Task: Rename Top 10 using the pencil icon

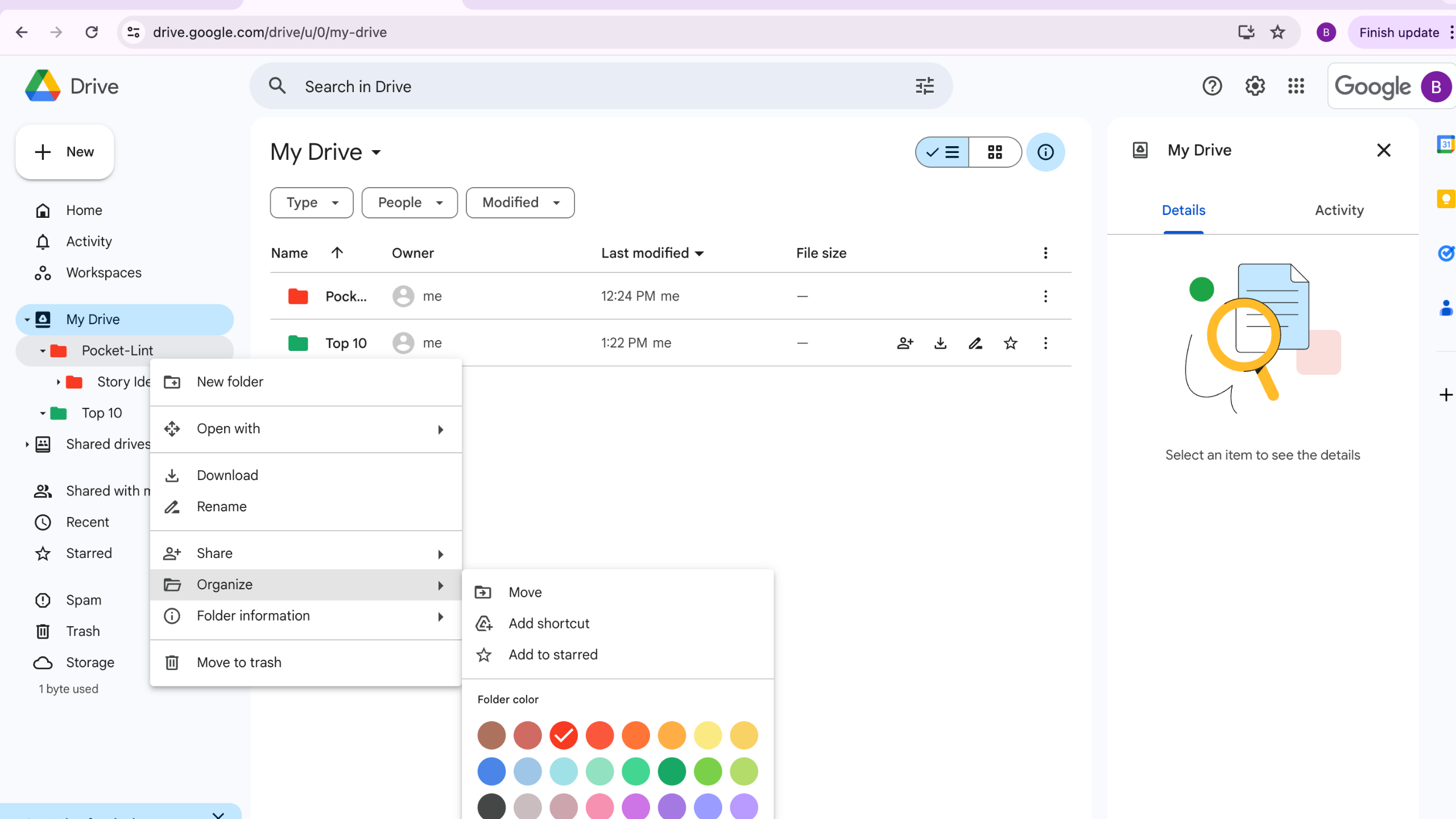Action: 975,343
